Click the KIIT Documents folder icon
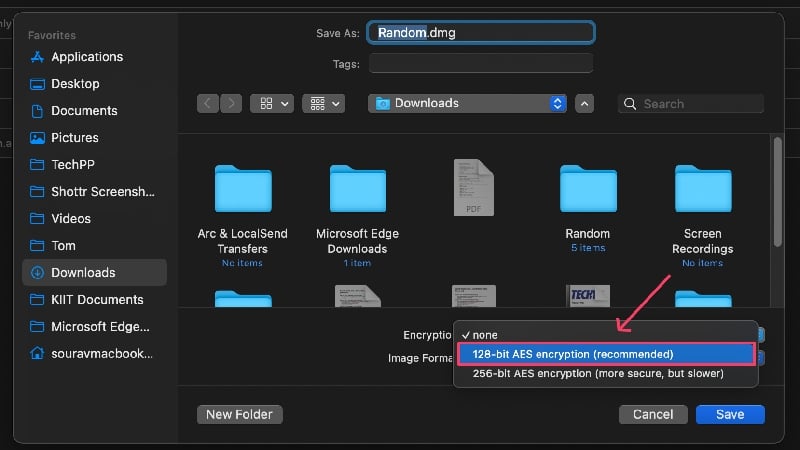 (37, 299)
